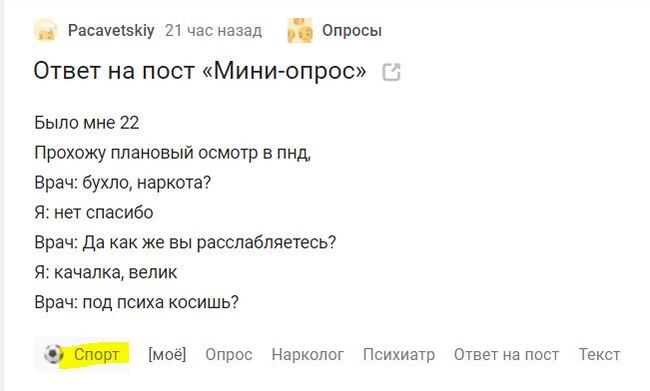
Task: Select the Психиатр tag
Action: point(399,355)
